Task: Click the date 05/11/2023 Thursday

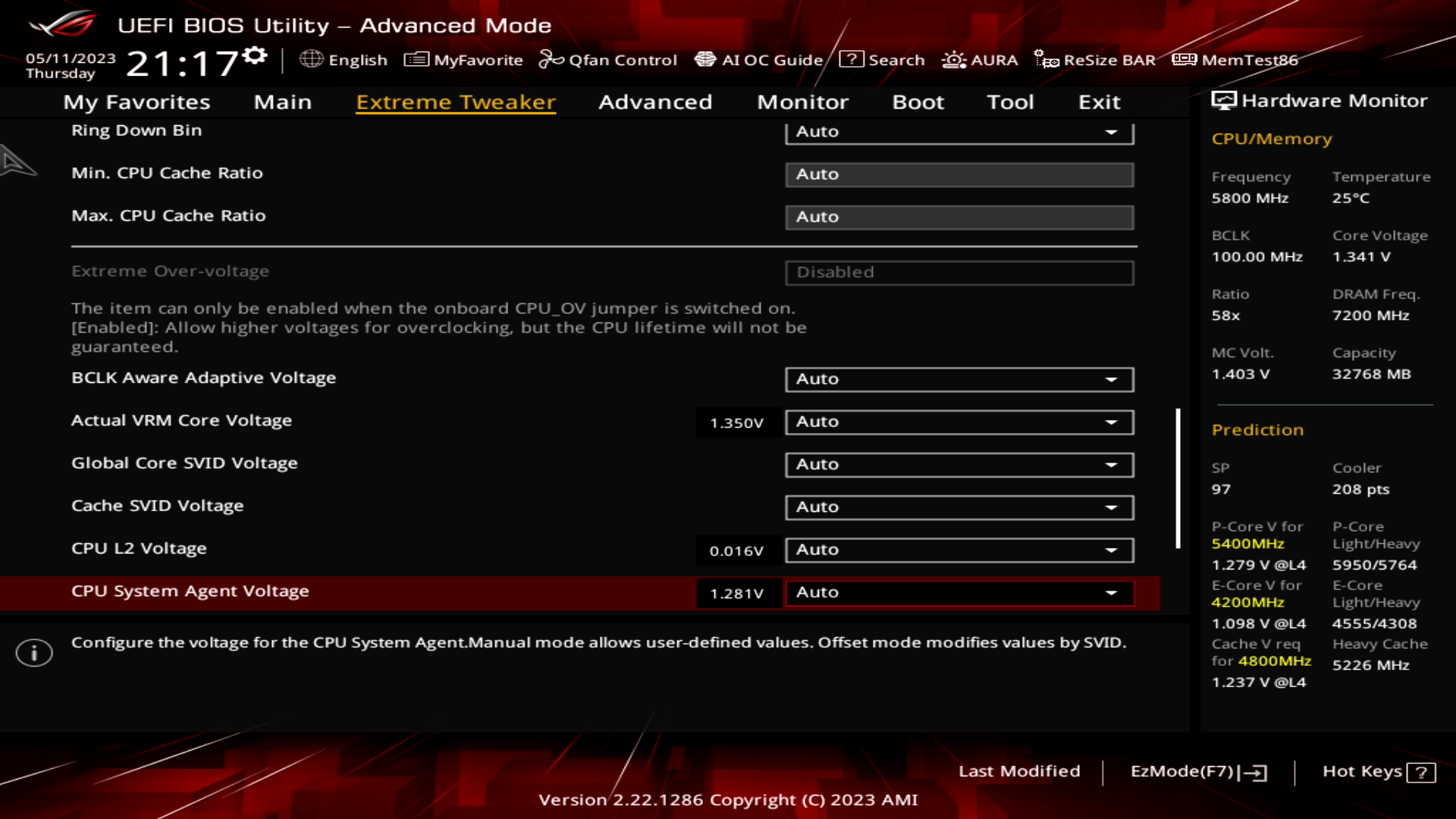Action: pos(71,65)
